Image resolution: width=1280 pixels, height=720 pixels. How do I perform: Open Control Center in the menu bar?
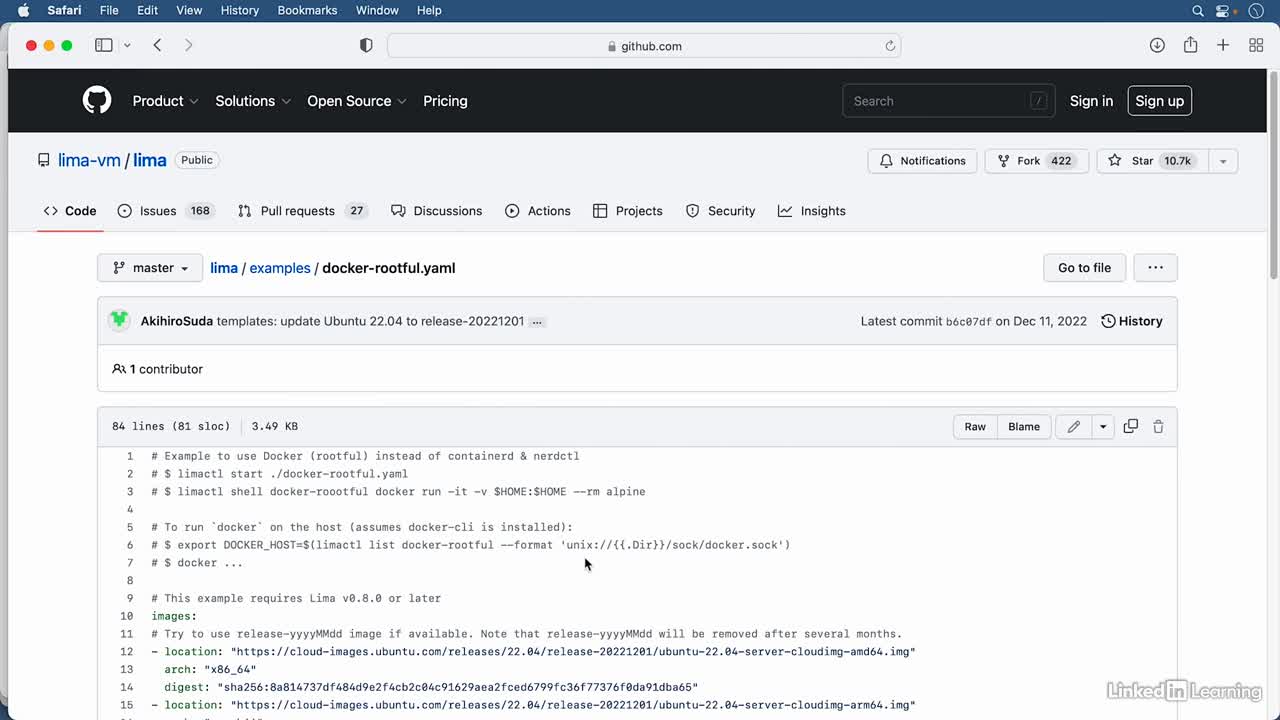coord(1222,10)
